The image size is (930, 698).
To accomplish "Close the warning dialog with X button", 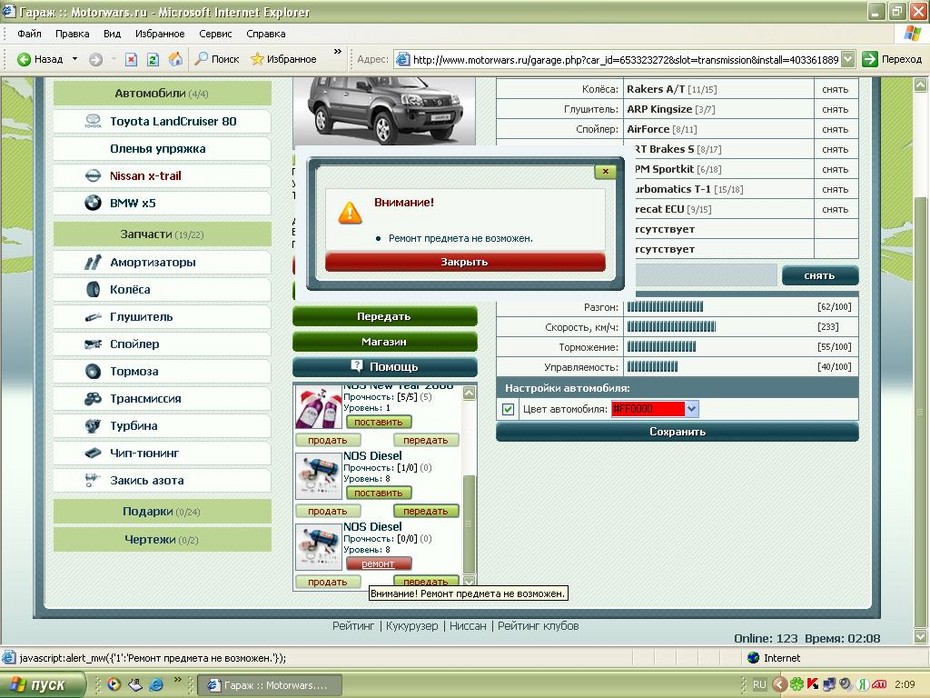I will (606, 171).
